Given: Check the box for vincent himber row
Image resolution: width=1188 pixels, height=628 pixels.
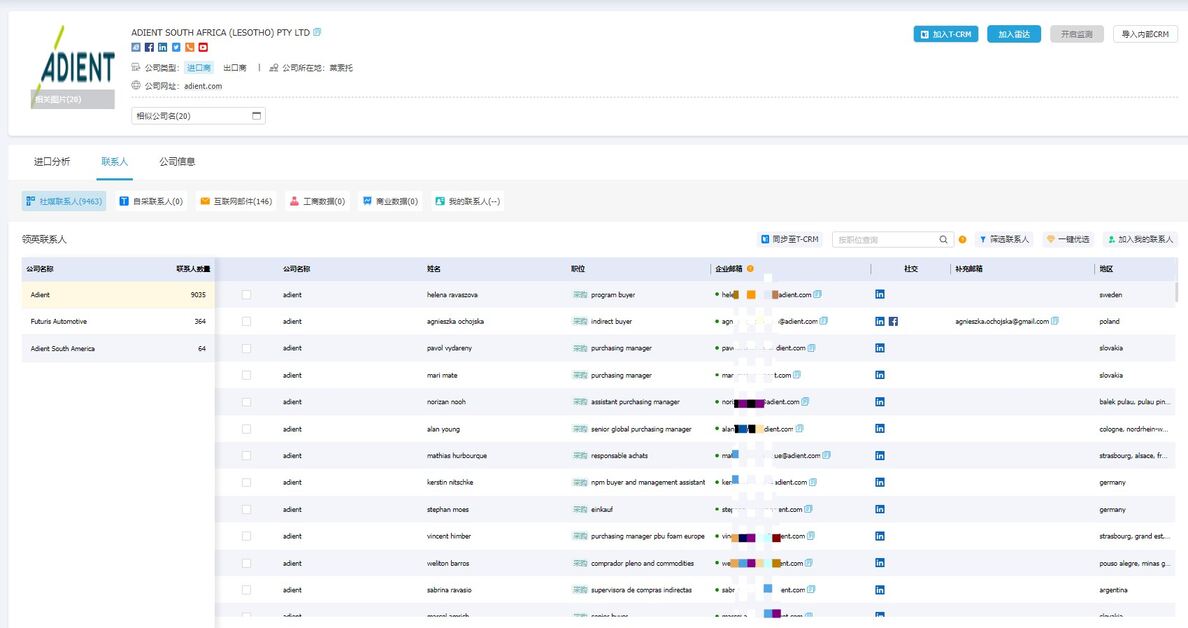Looking at the screenshot, I should [246, 536].
